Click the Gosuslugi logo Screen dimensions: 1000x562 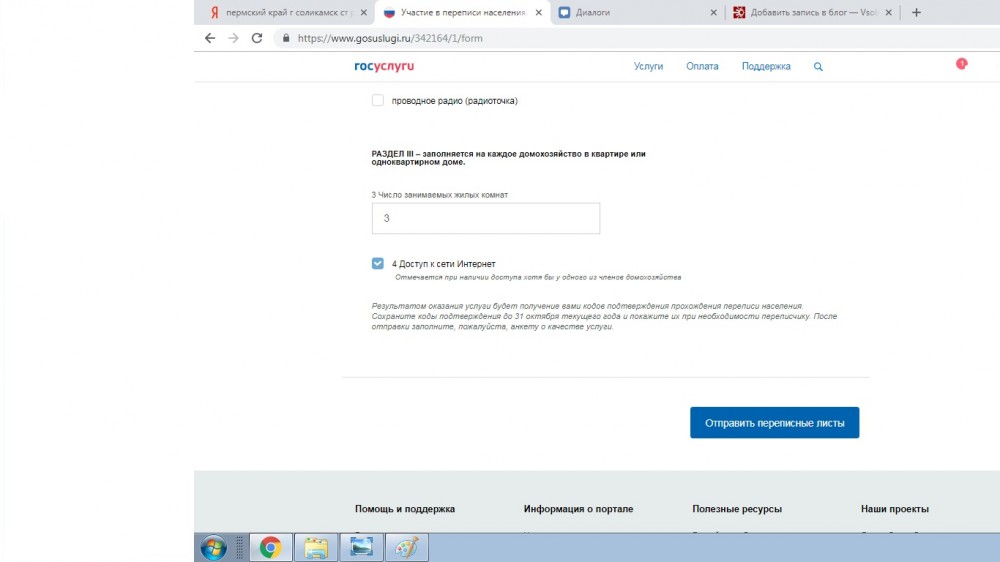(384, 66)
